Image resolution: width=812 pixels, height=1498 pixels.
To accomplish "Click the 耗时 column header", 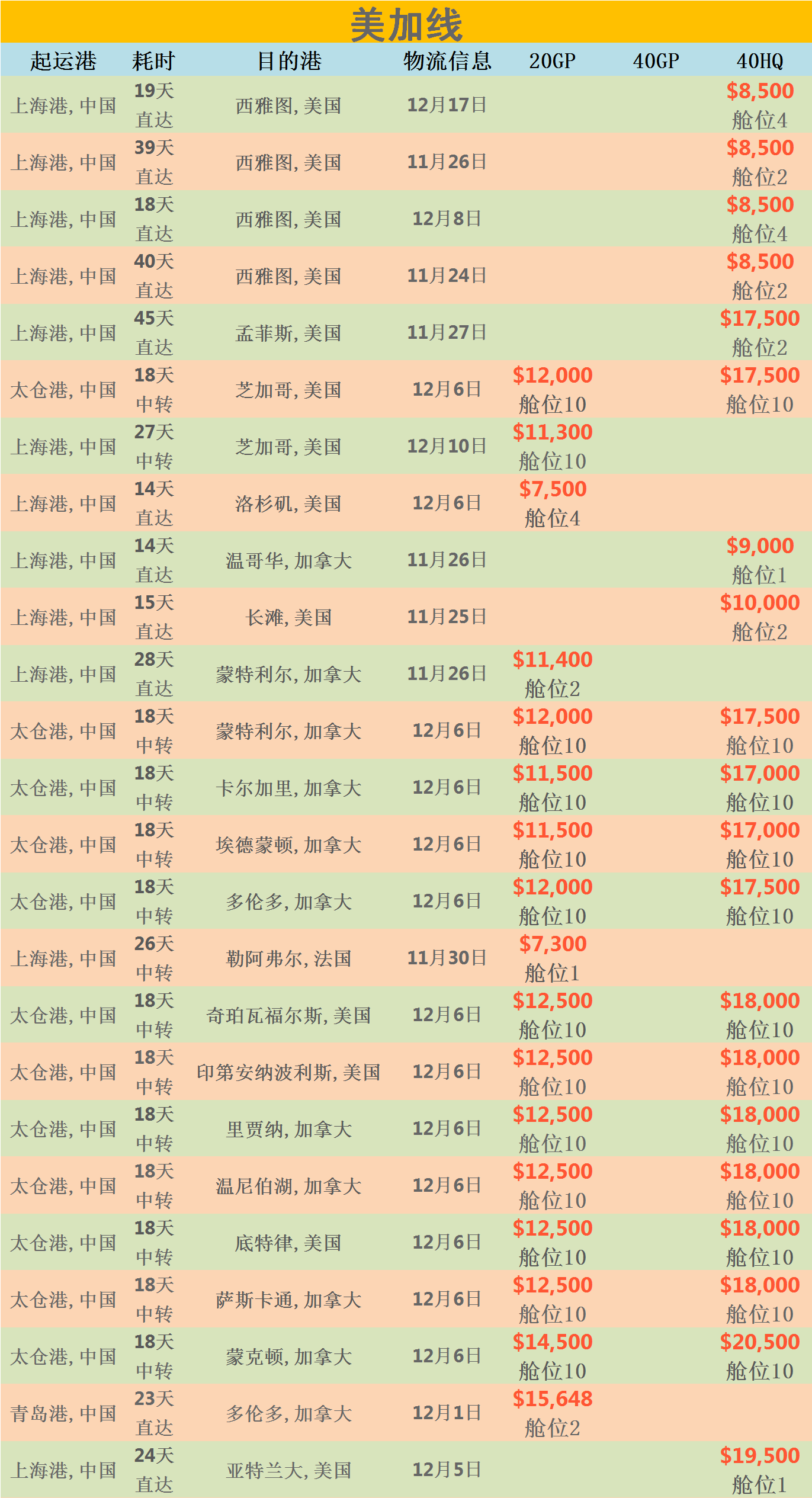I will [x=153, y=60].
